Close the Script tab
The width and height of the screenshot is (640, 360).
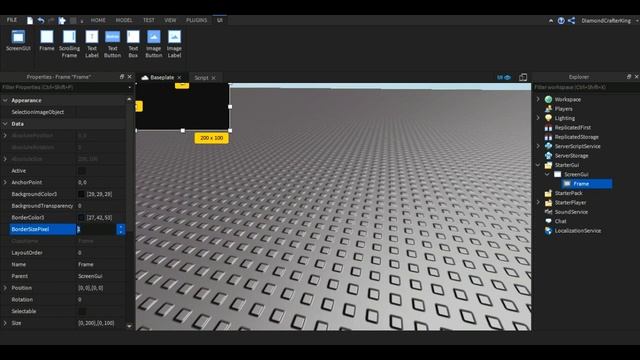pos(213,78)
